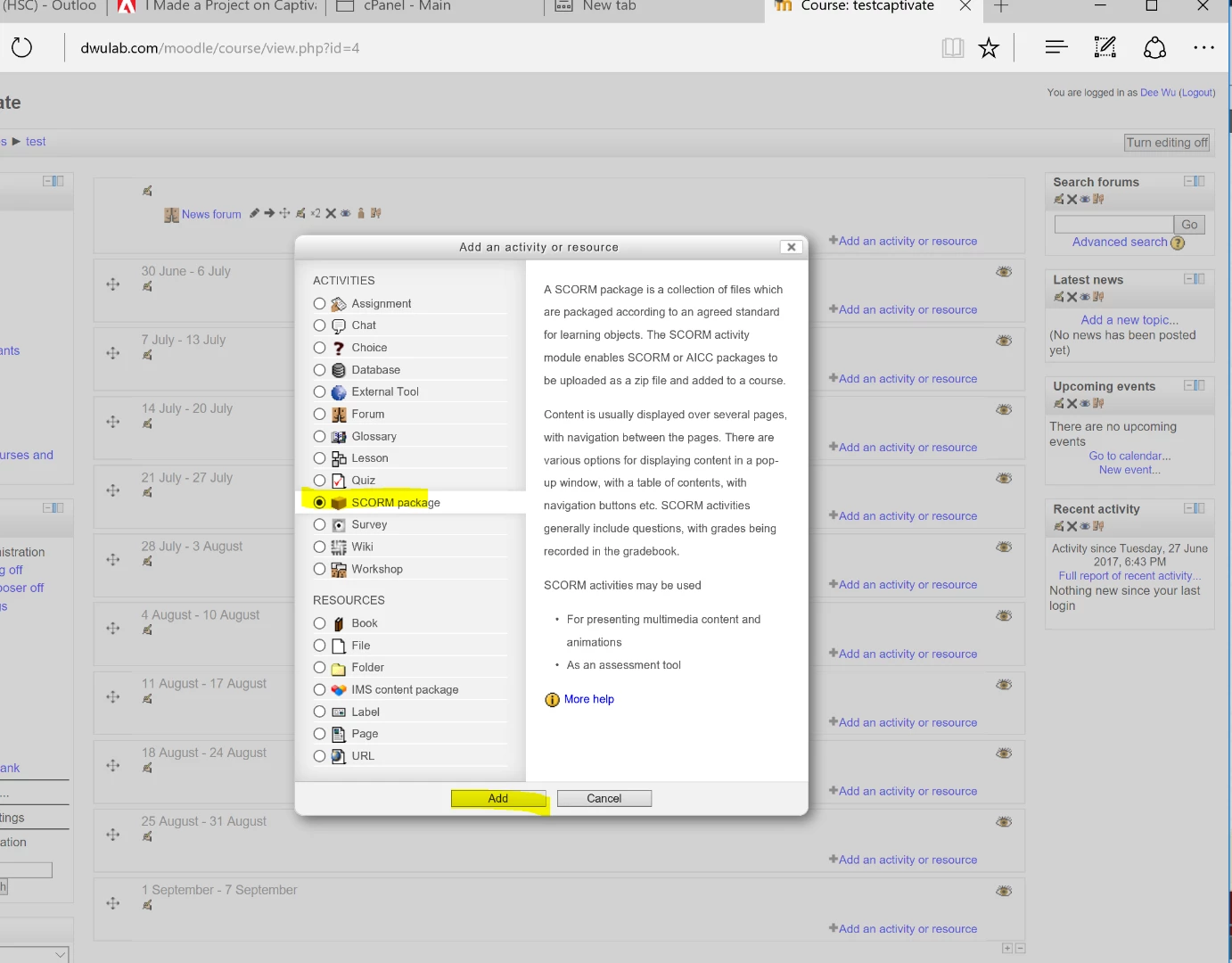Open the News forum link
This screenshot has height=963, width=1232.
pyautogui.click(x=211, y=215)
